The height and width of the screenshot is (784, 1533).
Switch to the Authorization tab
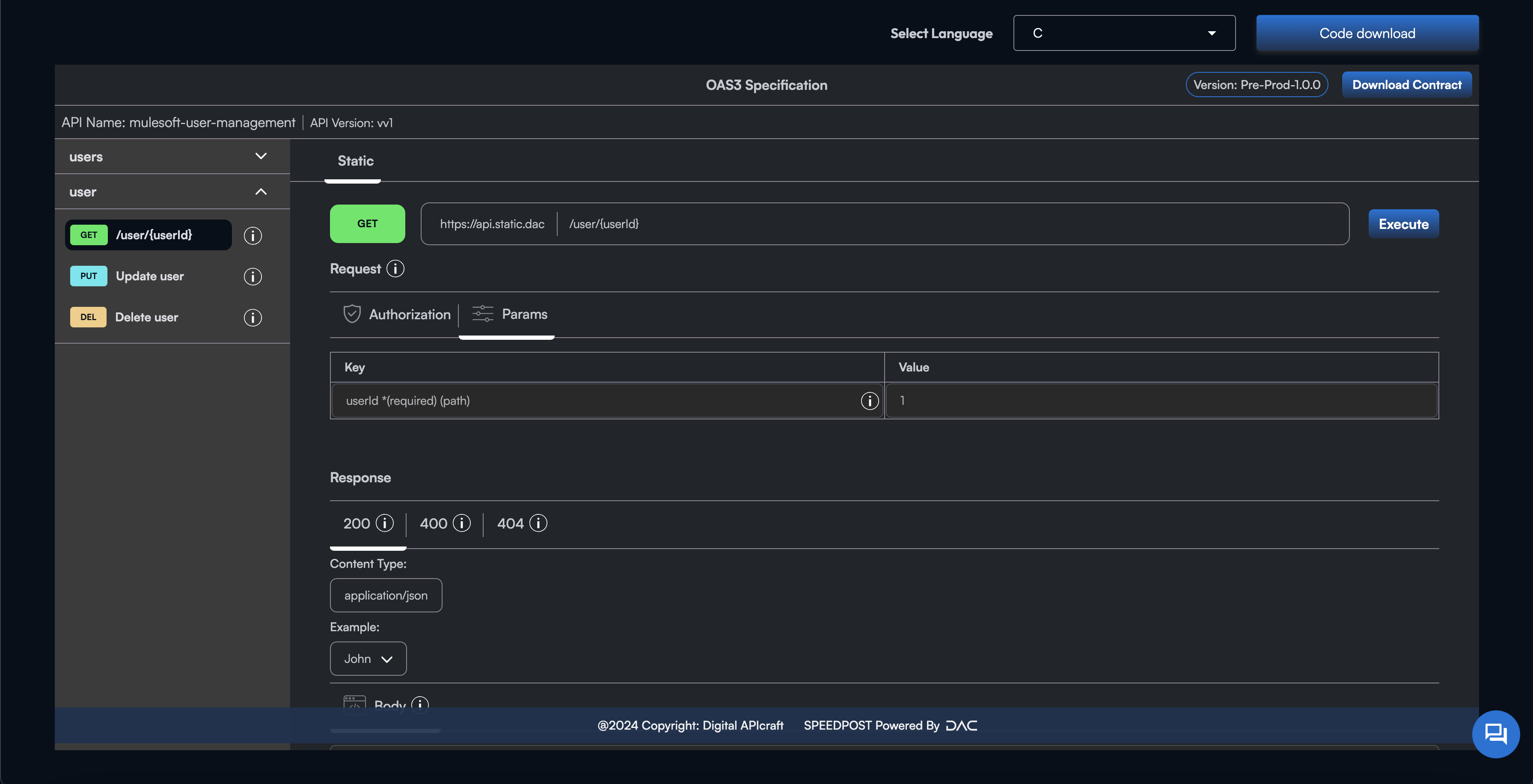point(397,314)
